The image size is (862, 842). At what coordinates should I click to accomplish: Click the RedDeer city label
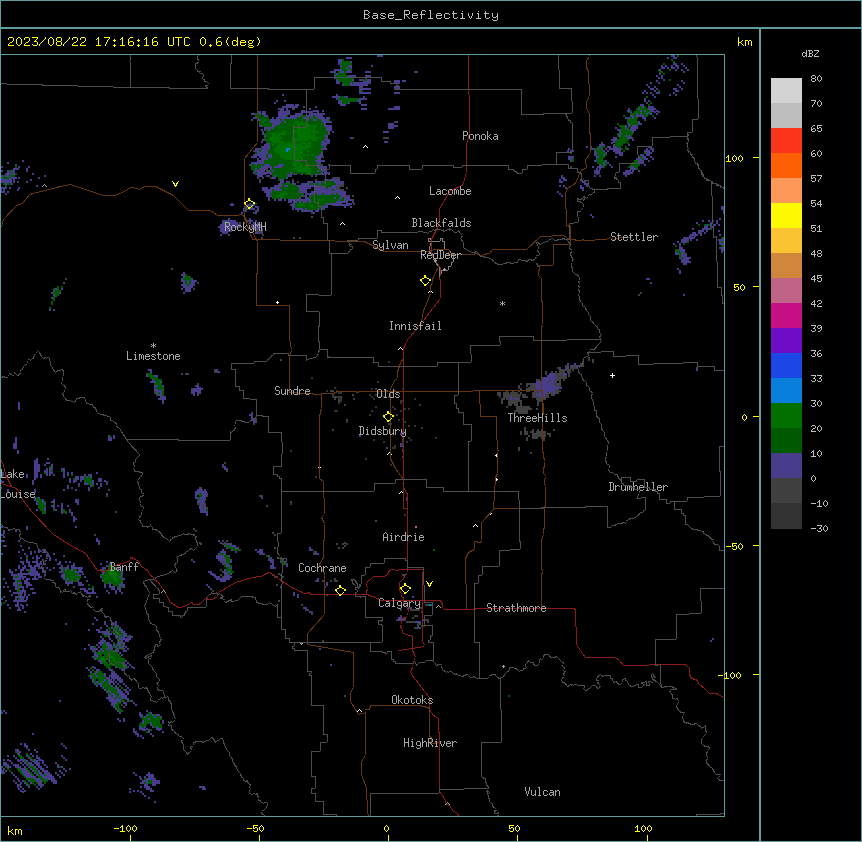point(440,255)
